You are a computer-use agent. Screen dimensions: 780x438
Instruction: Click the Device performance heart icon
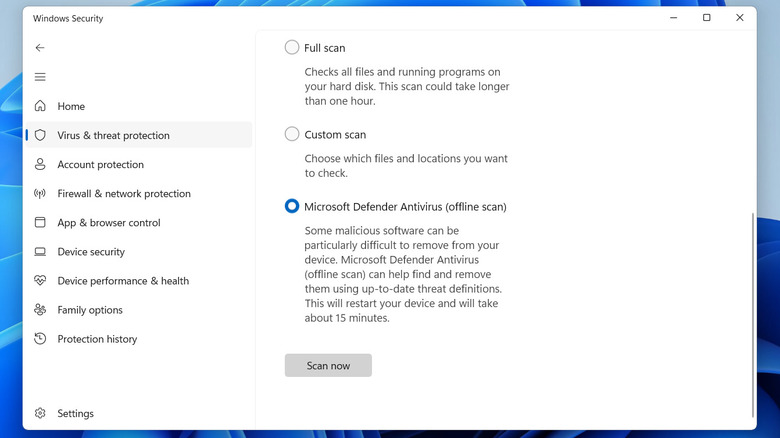pos(40,281)
